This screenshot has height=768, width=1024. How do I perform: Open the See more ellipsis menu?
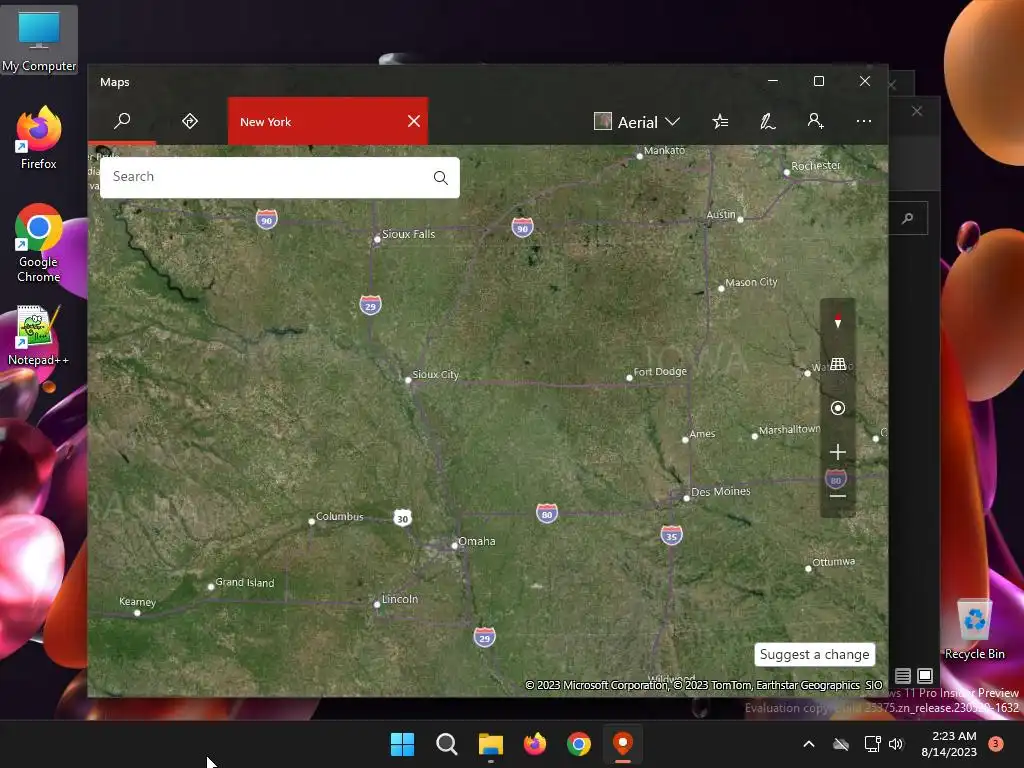coord(863,121)
